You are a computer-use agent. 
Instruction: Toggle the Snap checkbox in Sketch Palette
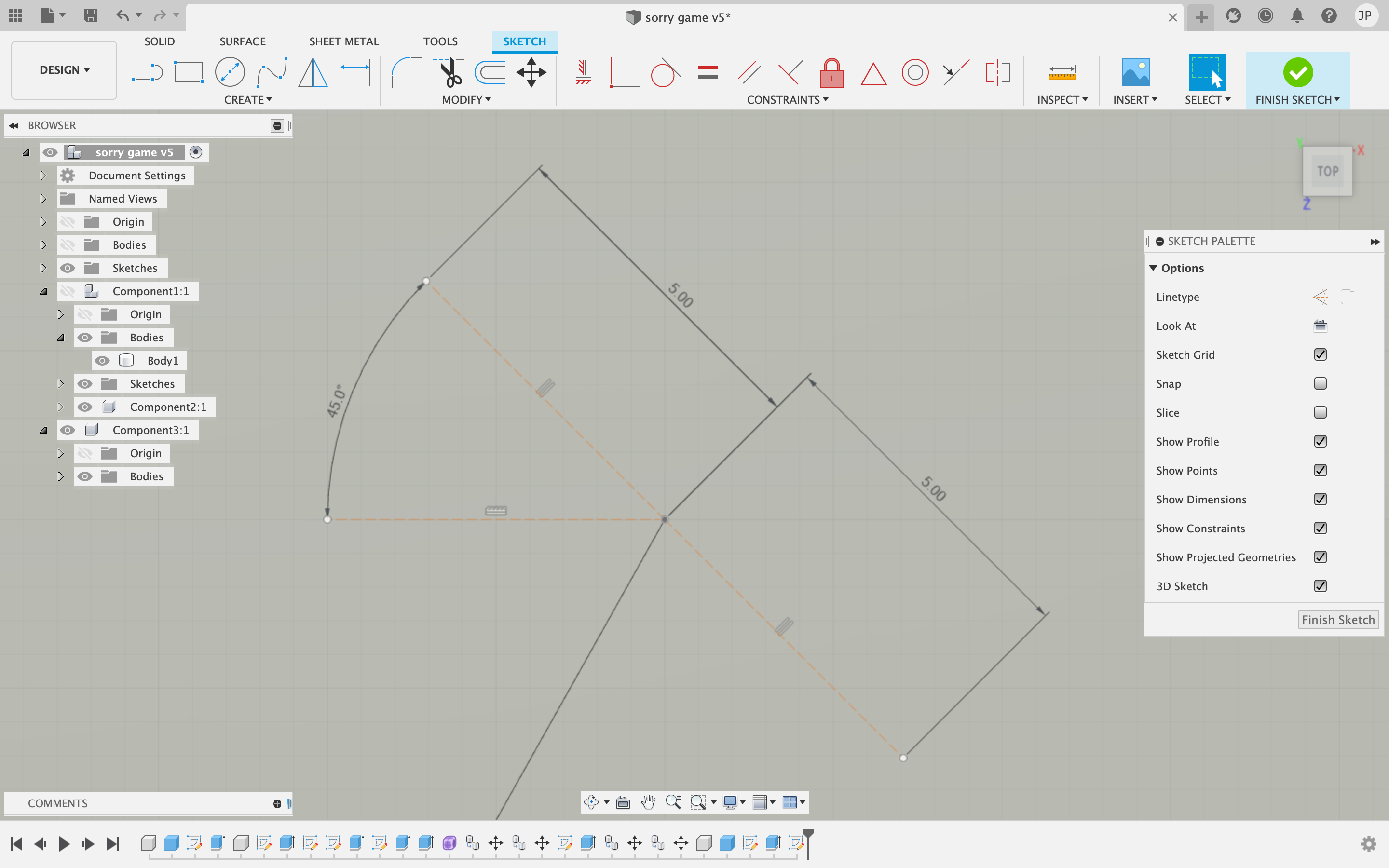(x=1321, y=383)
